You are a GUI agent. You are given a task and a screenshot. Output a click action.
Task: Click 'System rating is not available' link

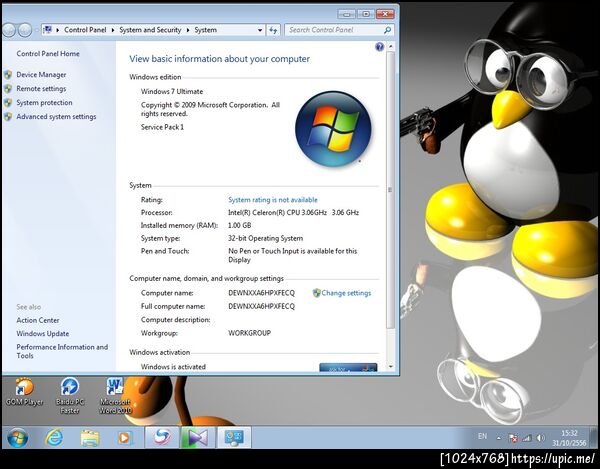[x=272, y=200]
